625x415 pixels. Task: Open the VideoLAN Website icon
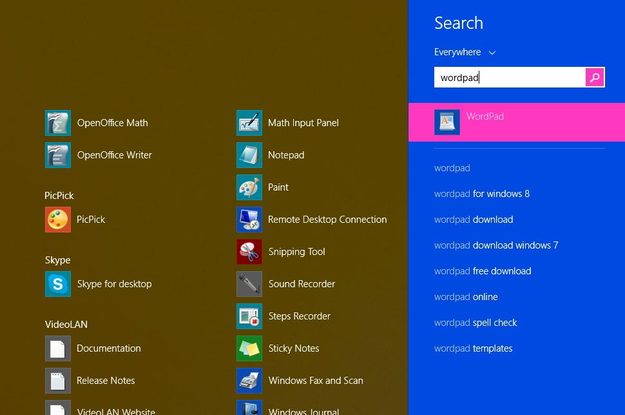tap(58, 407)
